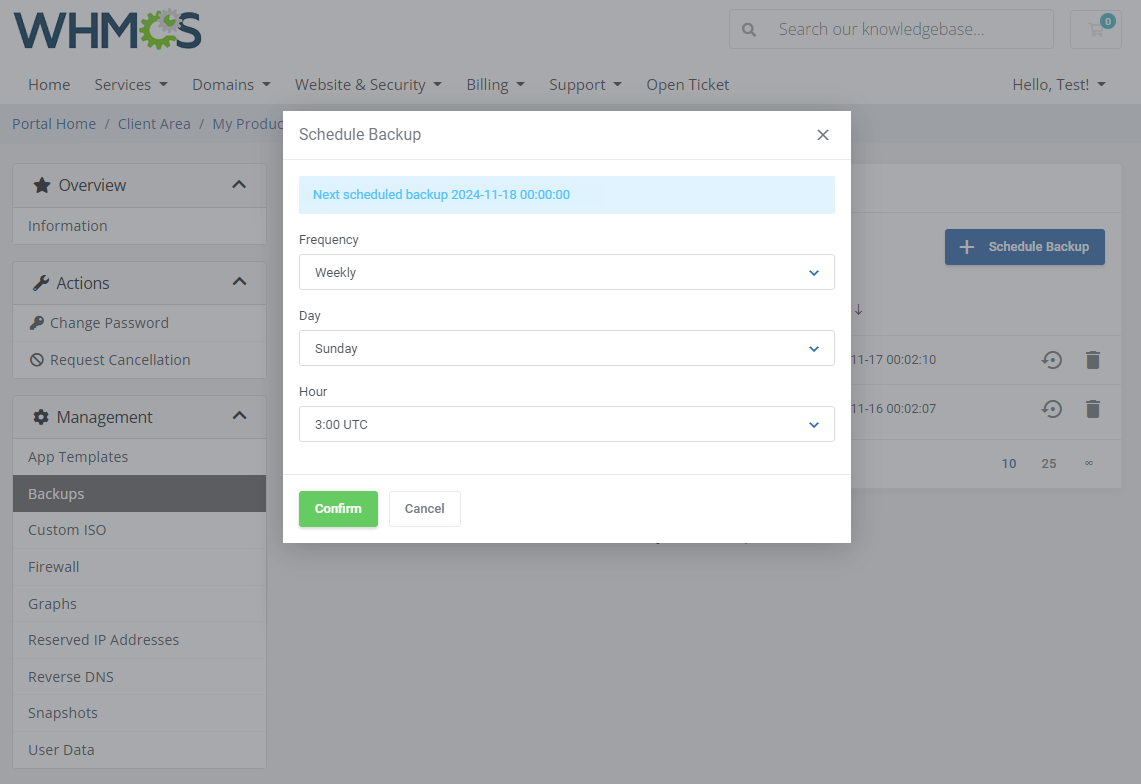Click the knowledgebase search field
Screen dimensions: 1141x784
pos(891,29)
